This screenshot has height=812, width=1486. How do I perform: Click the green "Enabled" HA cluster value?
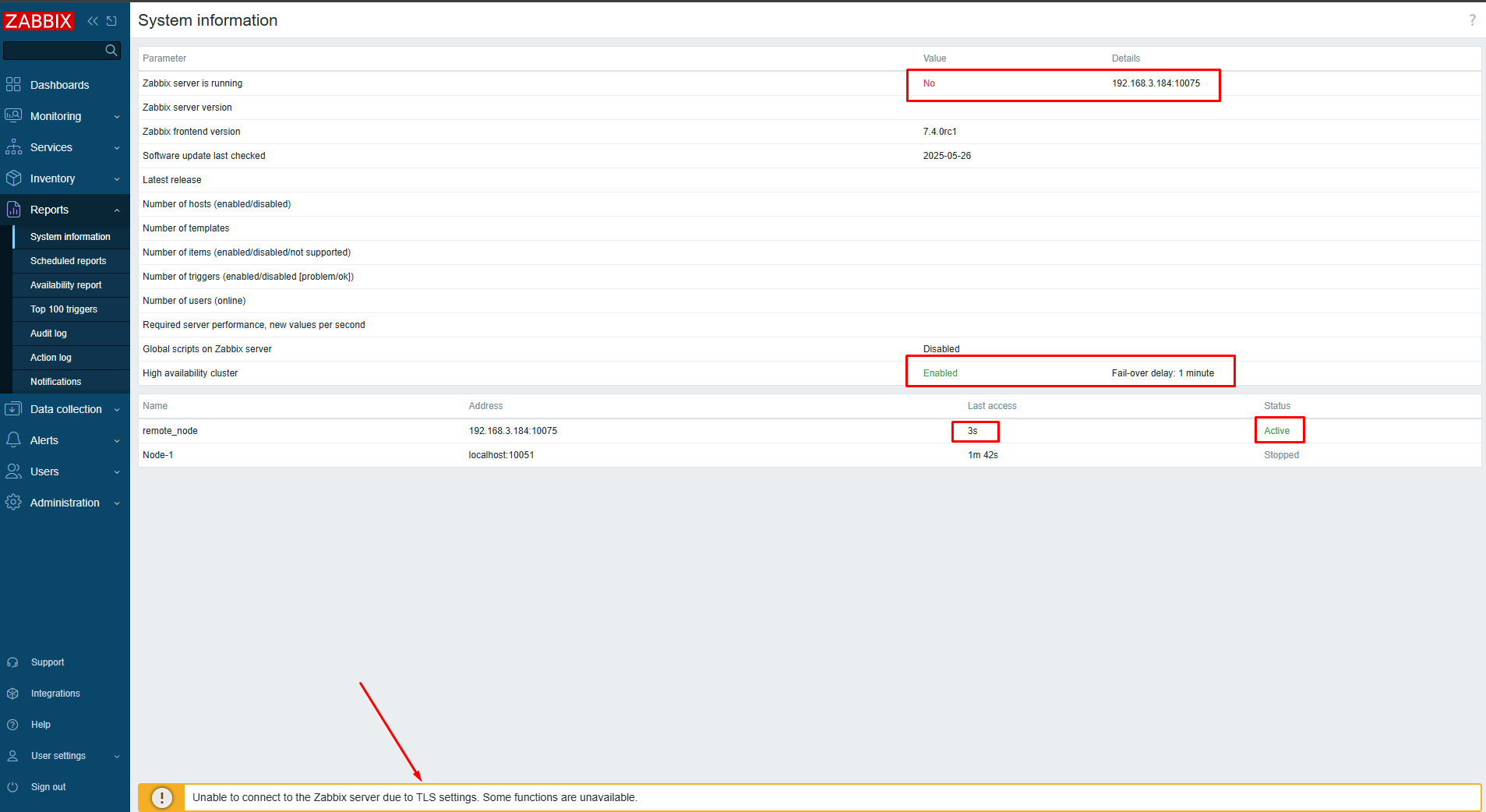(940, 373)
